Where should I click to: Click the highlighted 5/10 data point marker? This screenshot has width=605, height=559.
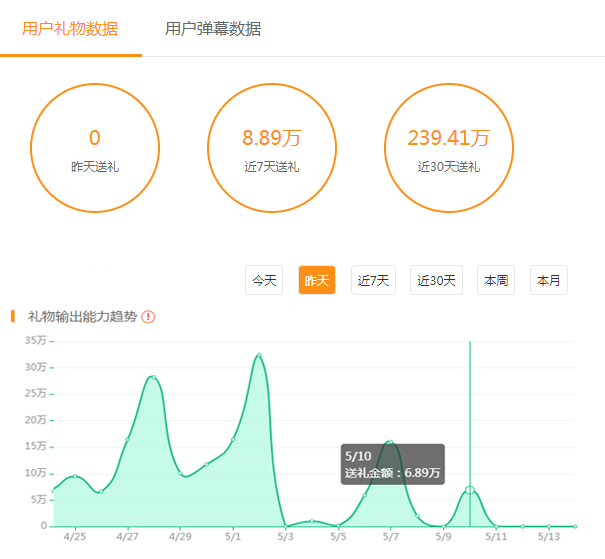coord(470,490)
